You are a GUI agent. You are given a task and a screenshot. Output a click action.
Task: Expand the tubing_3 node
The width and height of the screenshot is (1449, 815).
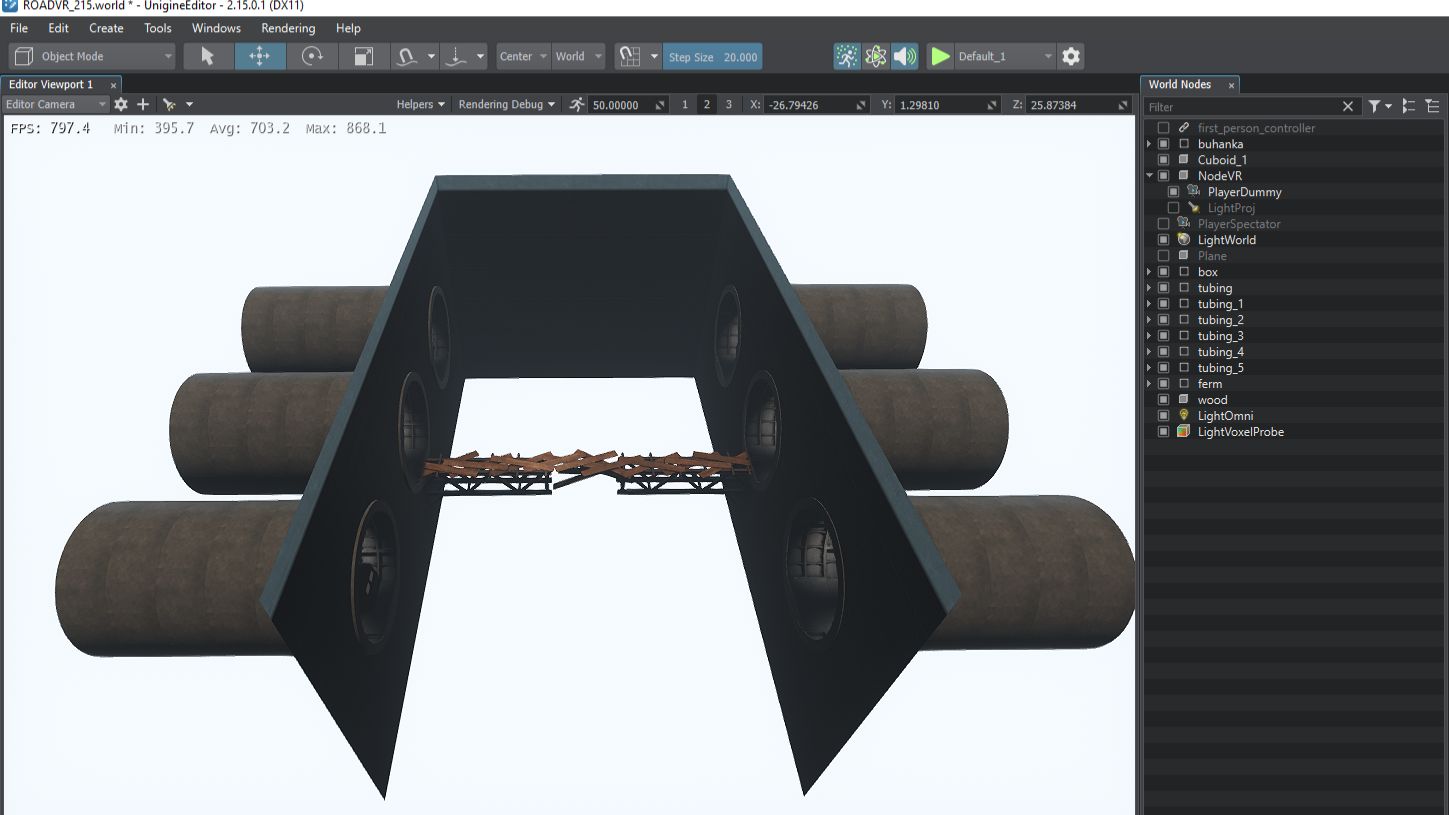(x=1150, y=336)
